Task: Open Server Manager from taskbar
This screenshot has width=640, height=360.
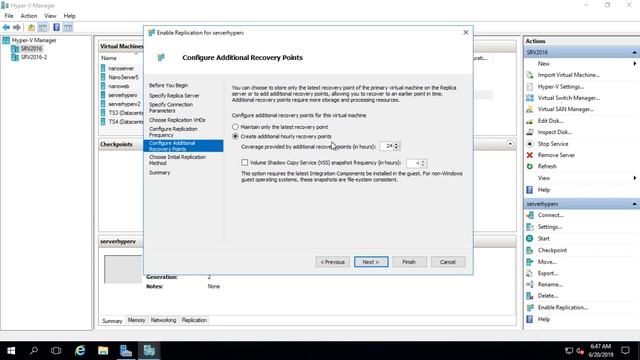Action: tap(126, 351)
